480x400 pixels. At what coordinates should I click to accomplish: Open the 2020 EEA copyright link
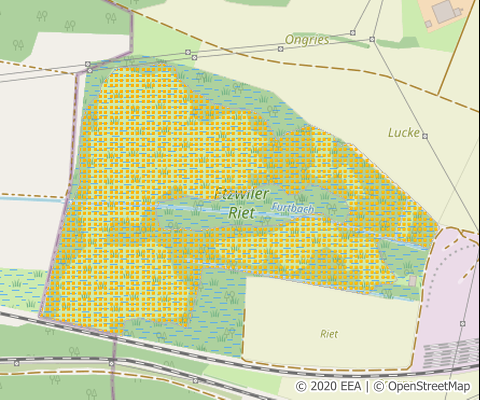coord(329,387)
